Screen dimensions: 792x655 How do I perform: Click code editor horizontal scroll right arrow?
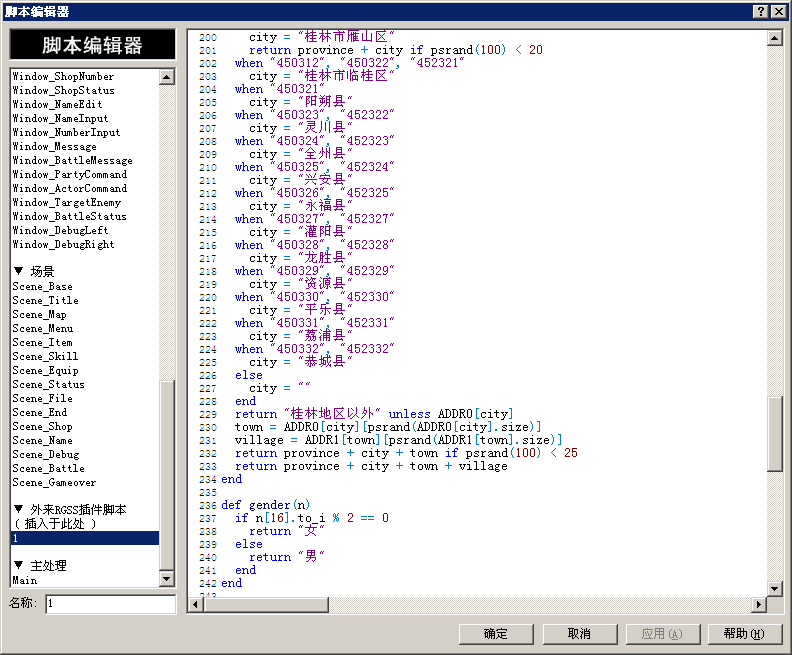tap(759, 604)
